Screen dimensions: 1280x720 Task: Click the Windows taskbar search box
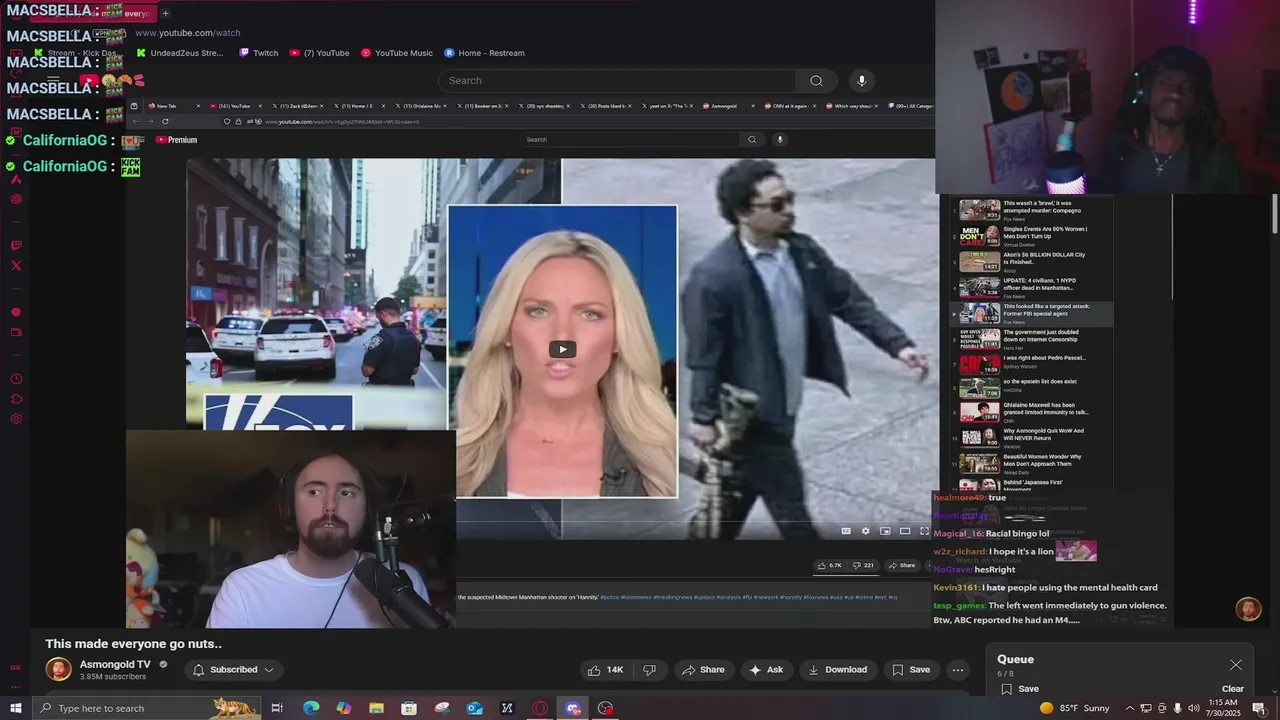145,708
